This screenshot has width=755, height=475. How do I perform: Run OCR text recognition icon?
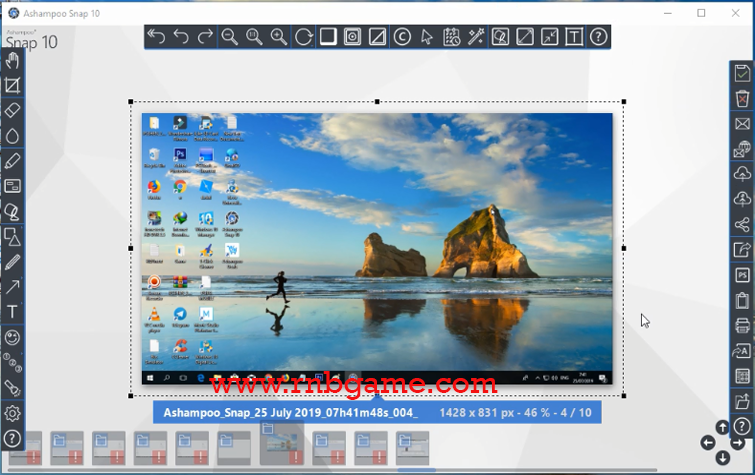point(742,351)
